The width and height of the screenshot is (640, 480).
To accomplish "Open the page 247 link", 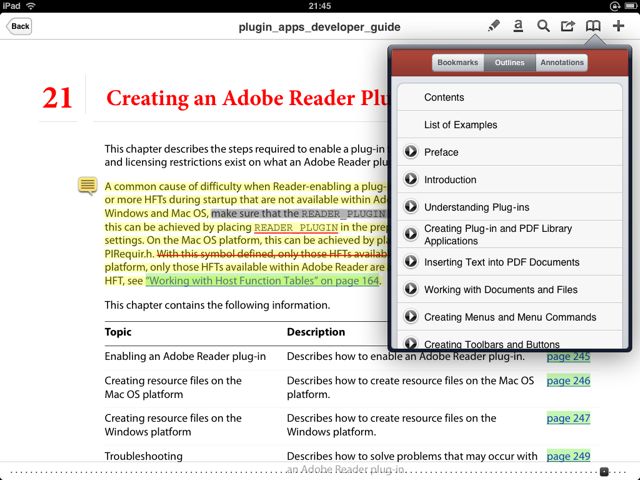I will 568,418.
